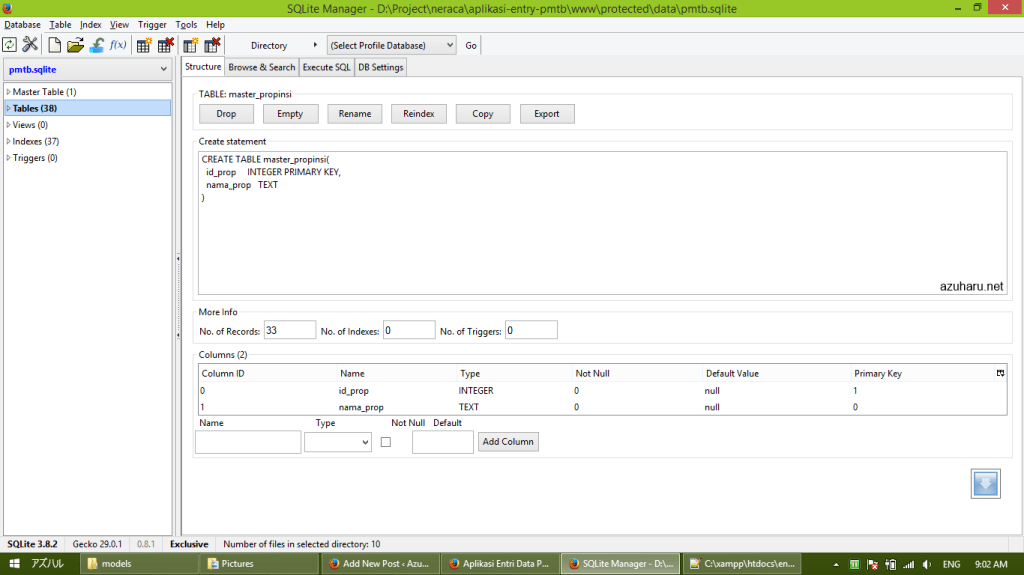The height and width of the screenshot is (575, 1024).
Task: Click the Rename table button
Action: tap(355, 114)
